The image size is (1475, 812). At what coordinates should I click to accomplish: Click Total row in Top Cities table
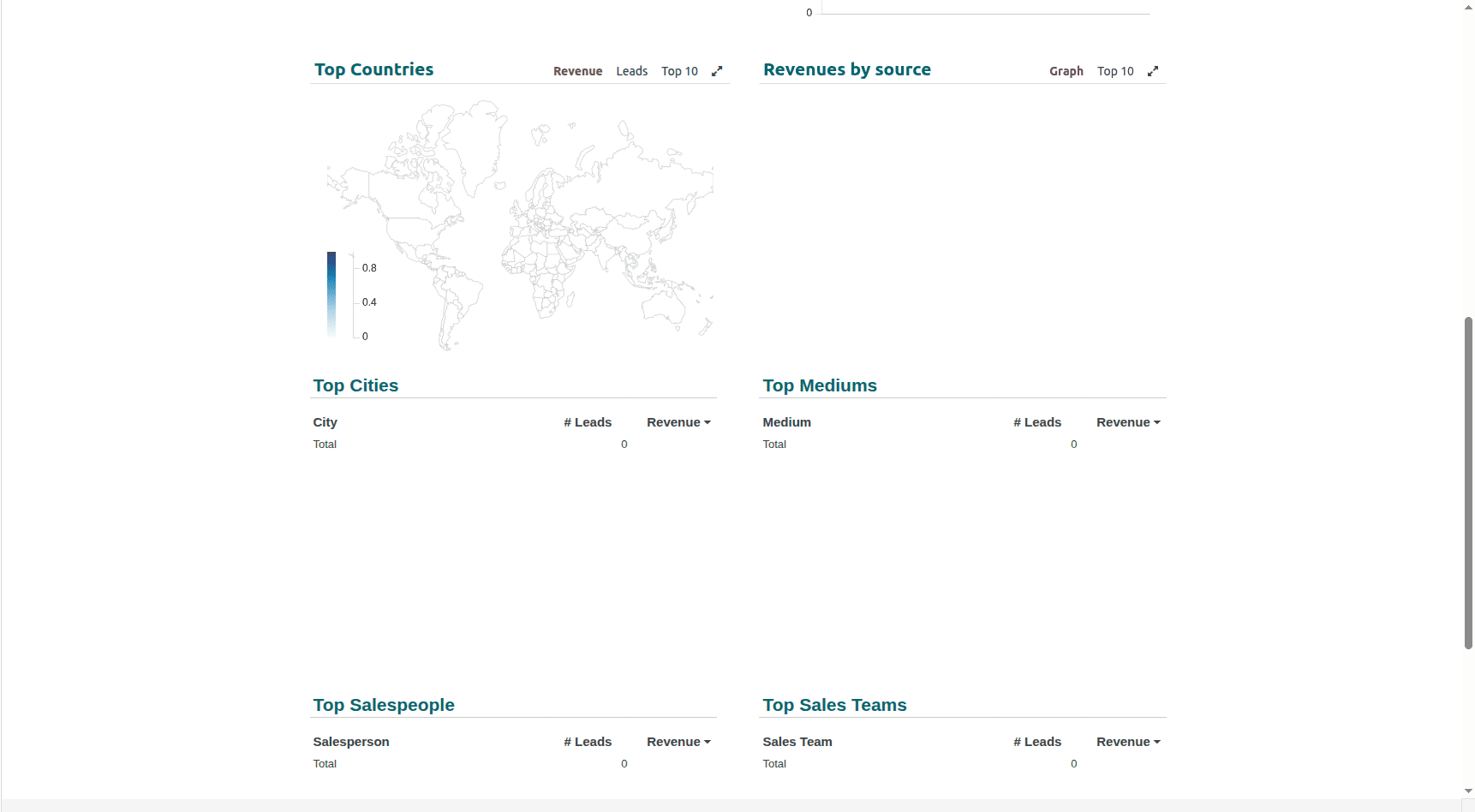click(x=515, y=445)
